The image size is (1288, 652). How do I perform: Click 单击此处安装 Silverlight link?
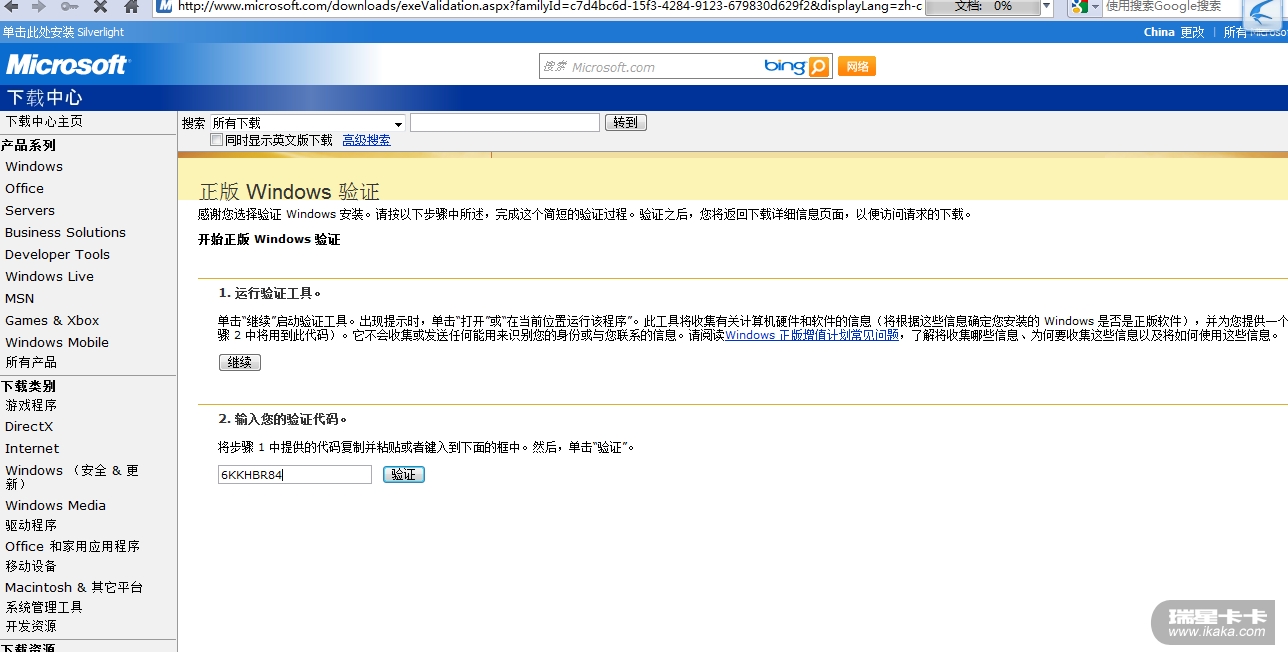pyautogui.click(x=63, y=32)
